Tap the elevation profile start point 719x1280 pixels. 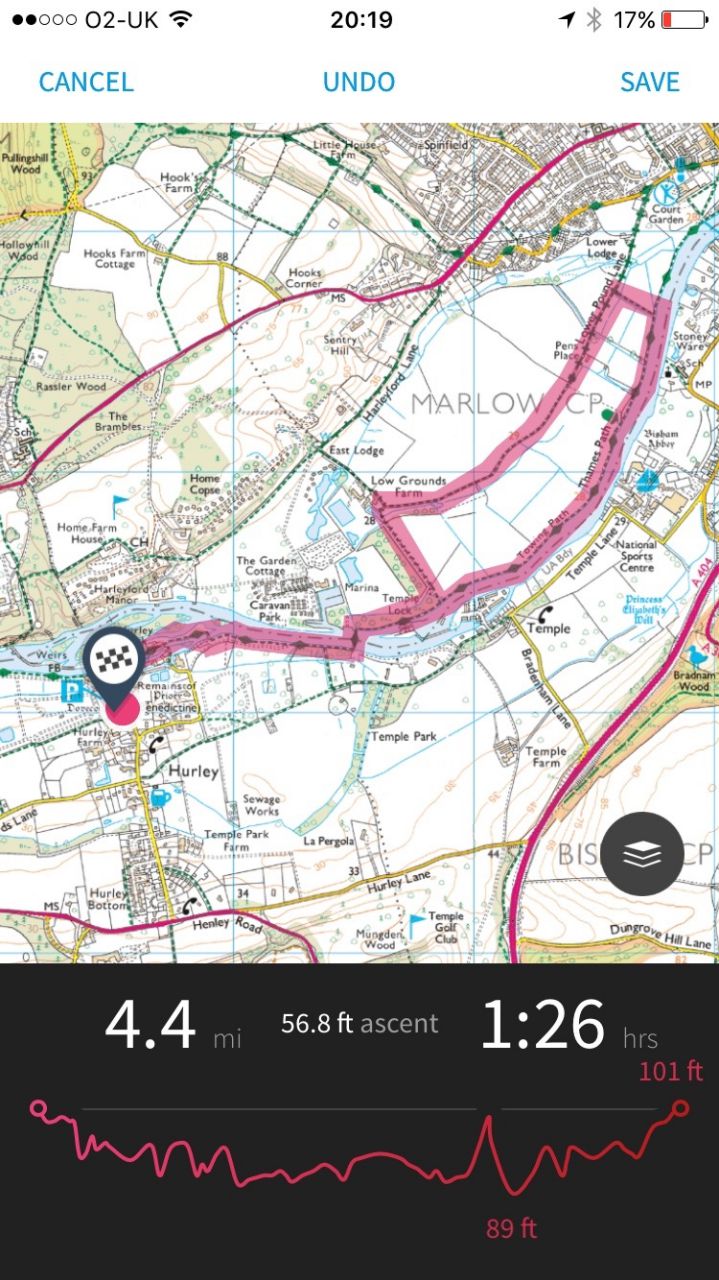pyautogui.click(x=38, y=1108)
